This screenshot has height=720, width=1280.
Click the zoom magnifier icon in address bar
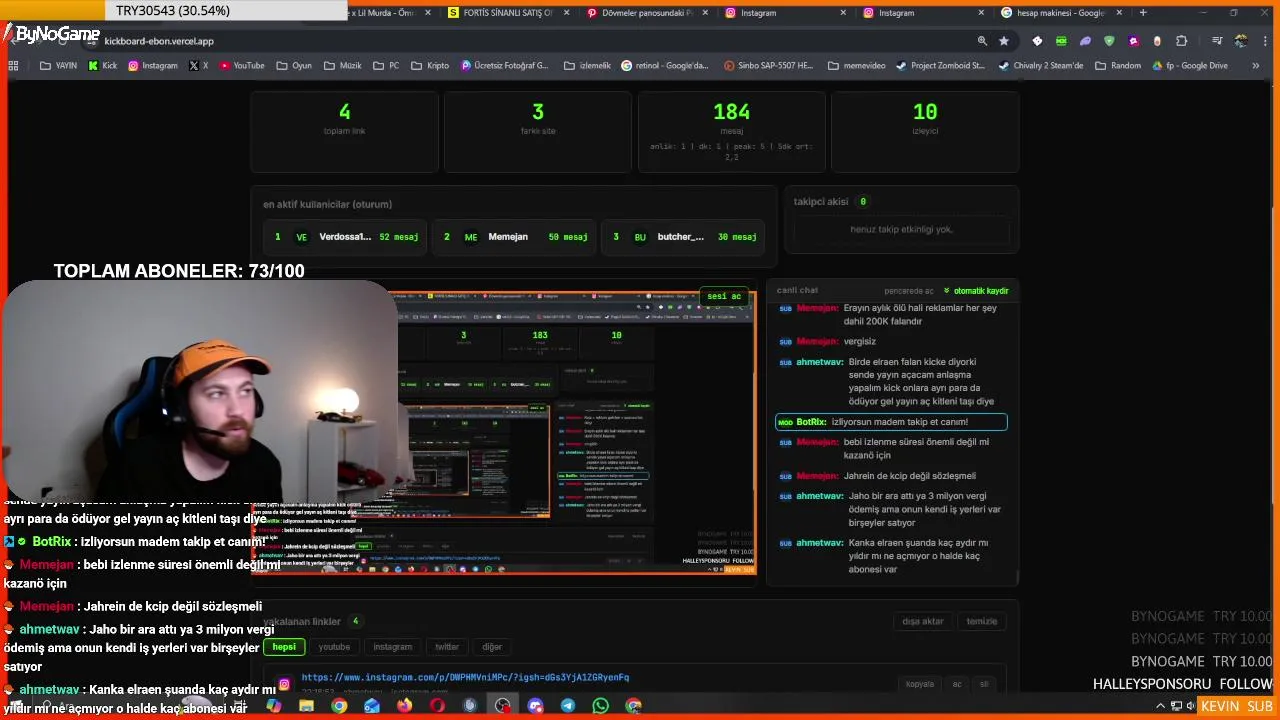pyautogui.click(x=982, y=41)
